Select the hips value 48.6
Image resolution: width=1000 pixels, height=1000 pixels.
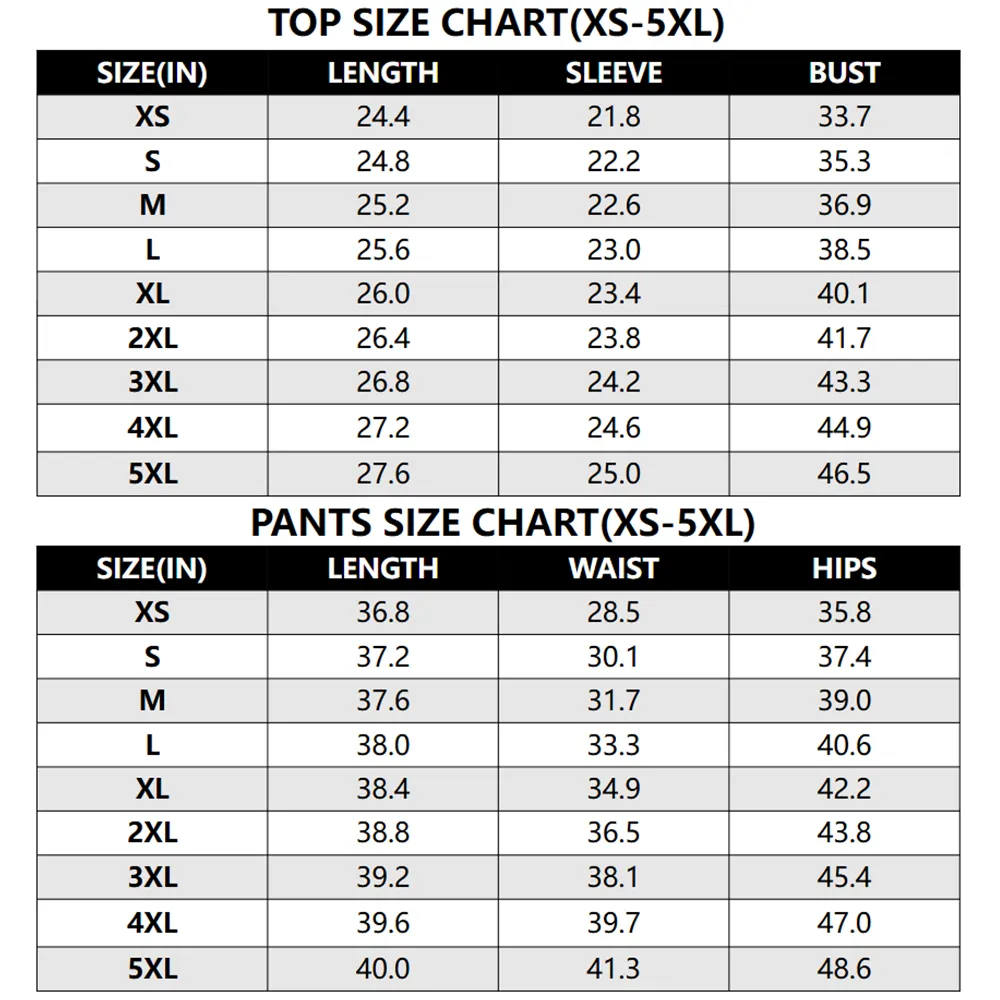844,968
